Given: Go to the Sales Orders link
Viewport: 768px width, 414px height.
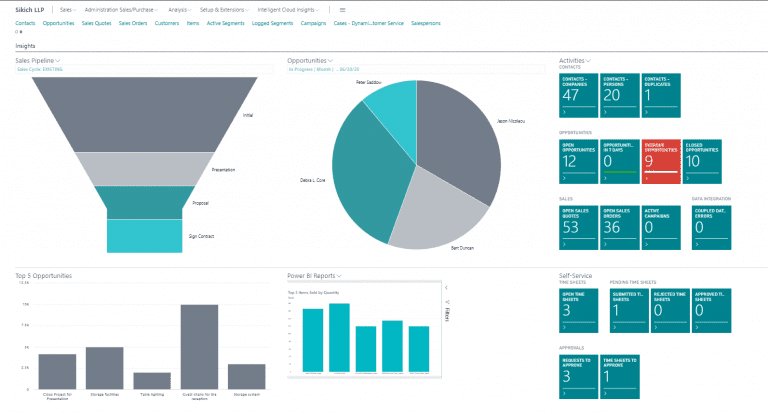Looking at the screenshot, I should tap(131, 22).
